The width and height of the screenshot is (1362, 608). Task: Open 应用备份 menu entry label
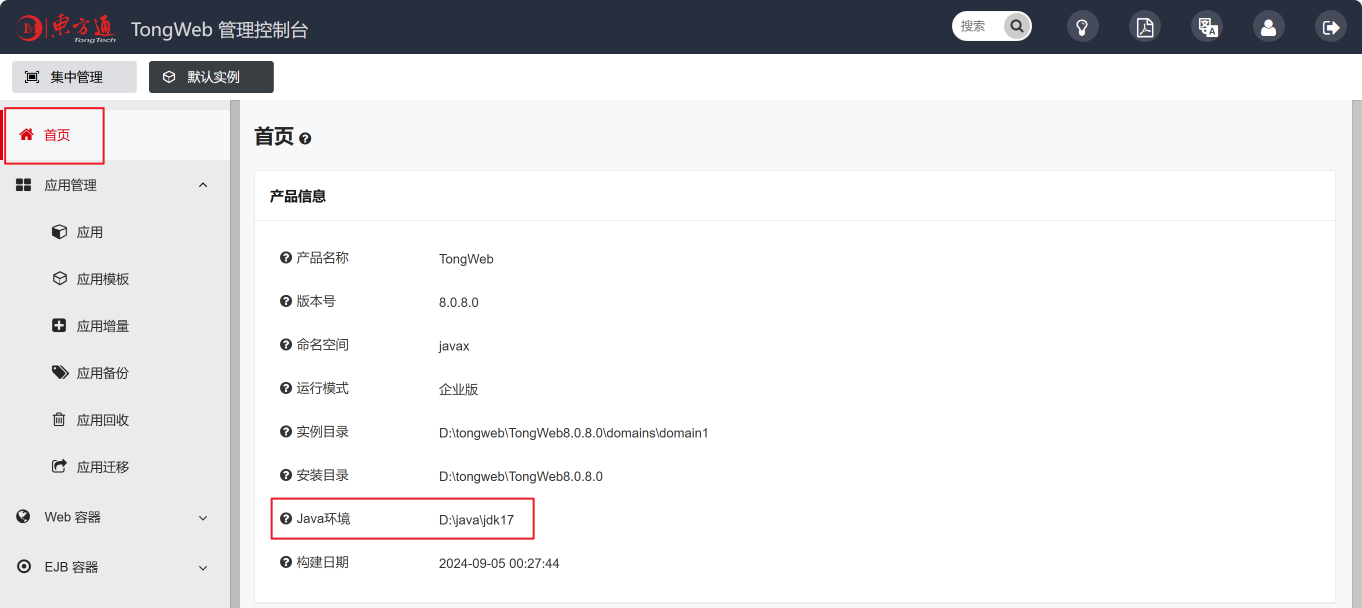(103, 373)
